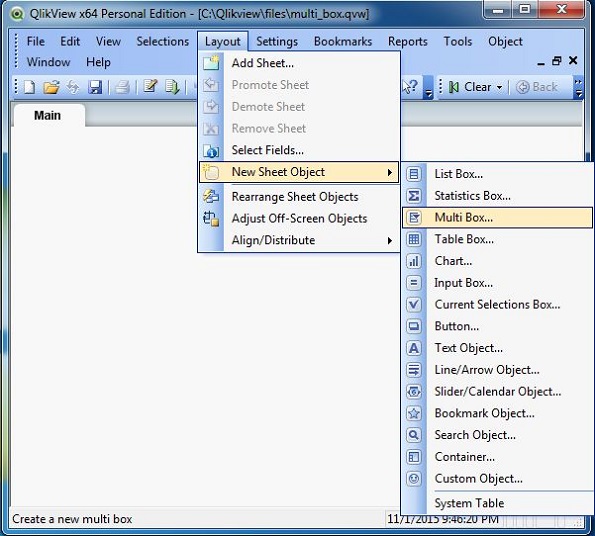595x536 pixels.
Task: Choose Container... from the submenu
Action: click(497, 457)
